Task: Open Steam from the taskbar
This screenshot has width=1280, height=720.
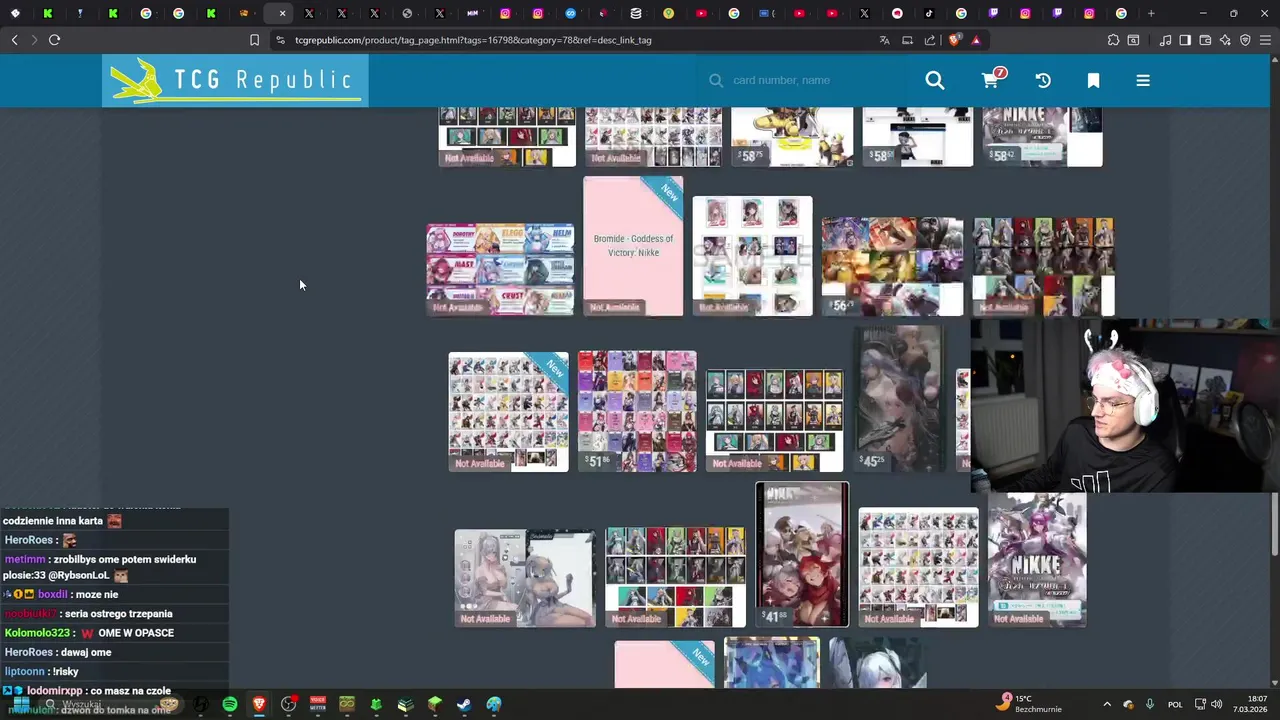Action: tap(464, 704)
